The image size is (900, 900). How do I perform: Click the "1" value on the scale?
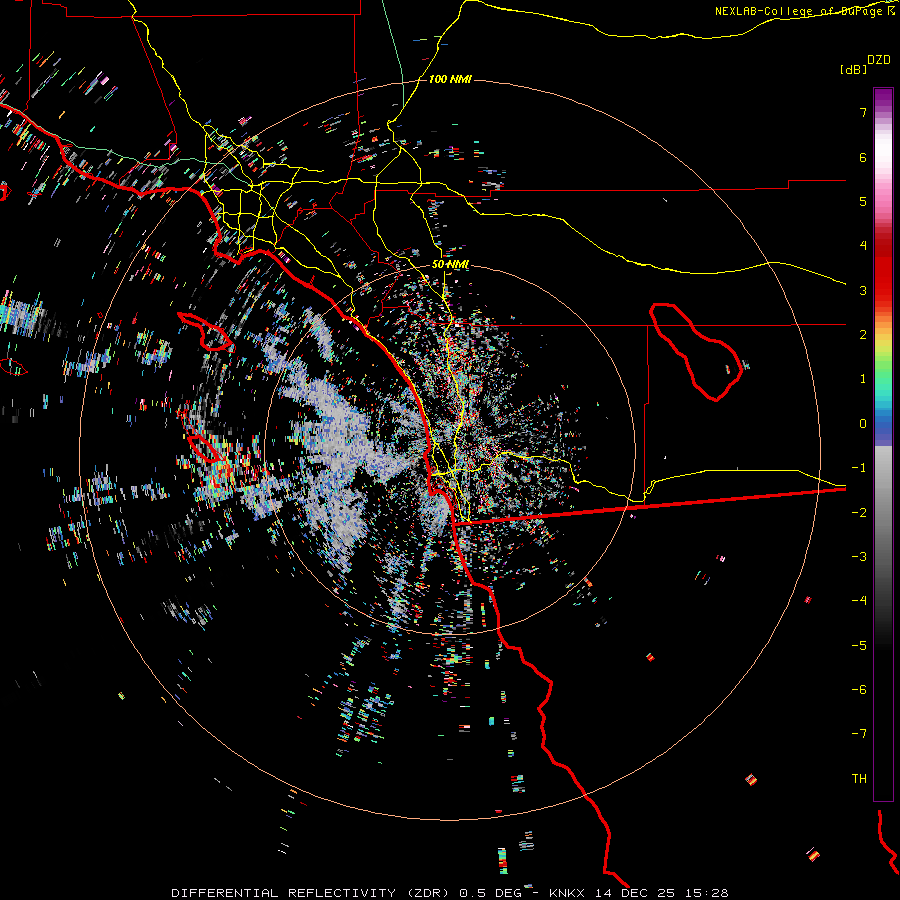point(863,379)
